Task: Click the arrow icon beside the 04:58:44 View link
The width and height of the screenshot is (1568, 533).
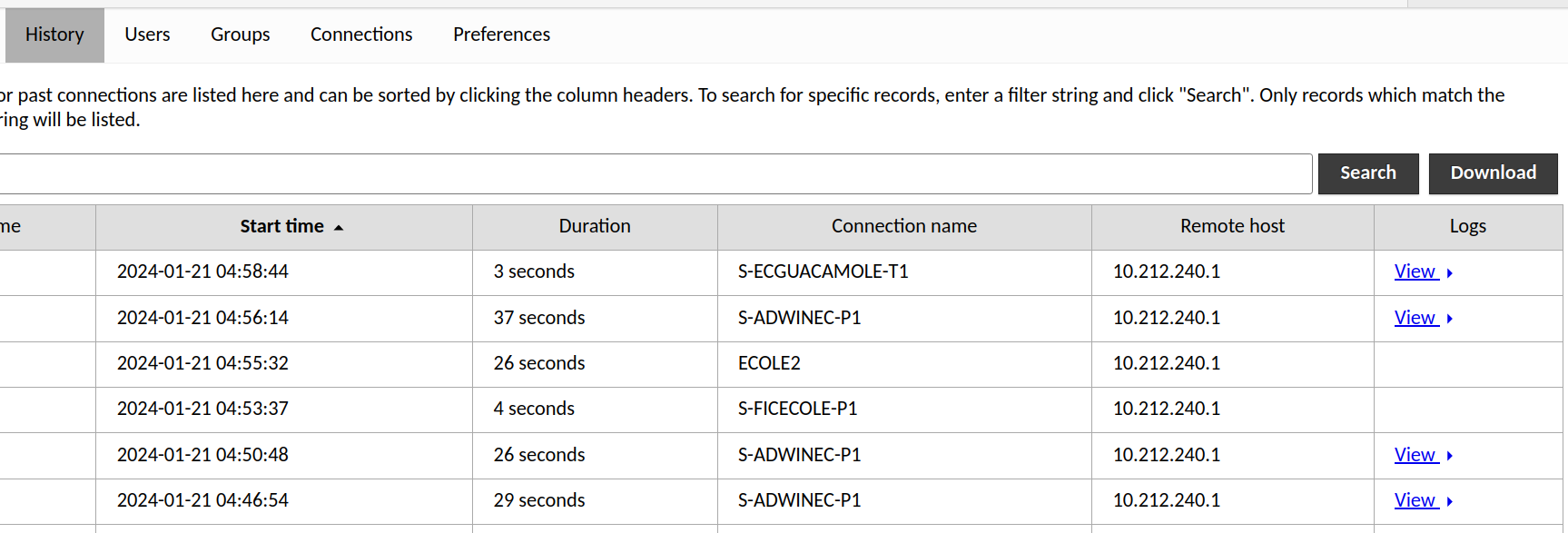Action: click(1450, 273)
